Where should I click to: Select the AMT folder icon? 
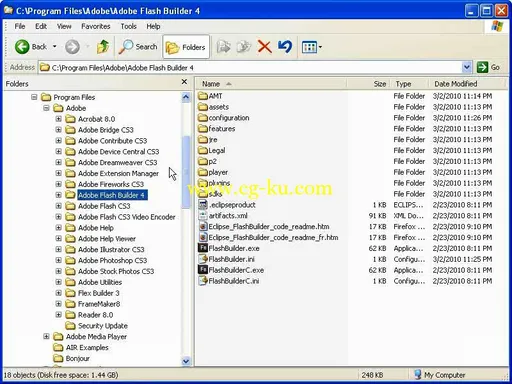[x=203, y=96]
